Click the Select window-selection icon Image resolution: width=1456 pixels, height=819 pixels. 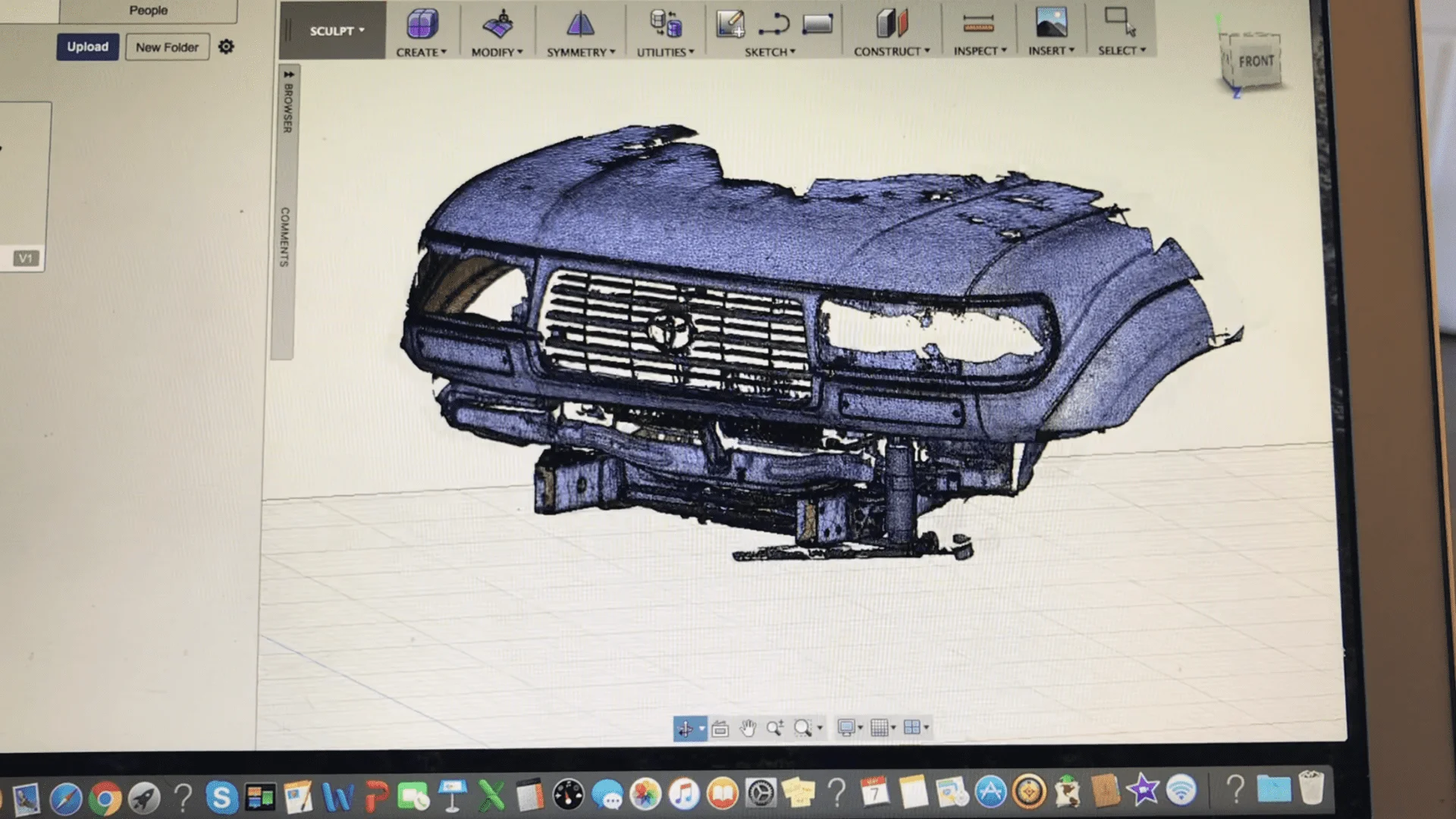[x=1120, y=21]
